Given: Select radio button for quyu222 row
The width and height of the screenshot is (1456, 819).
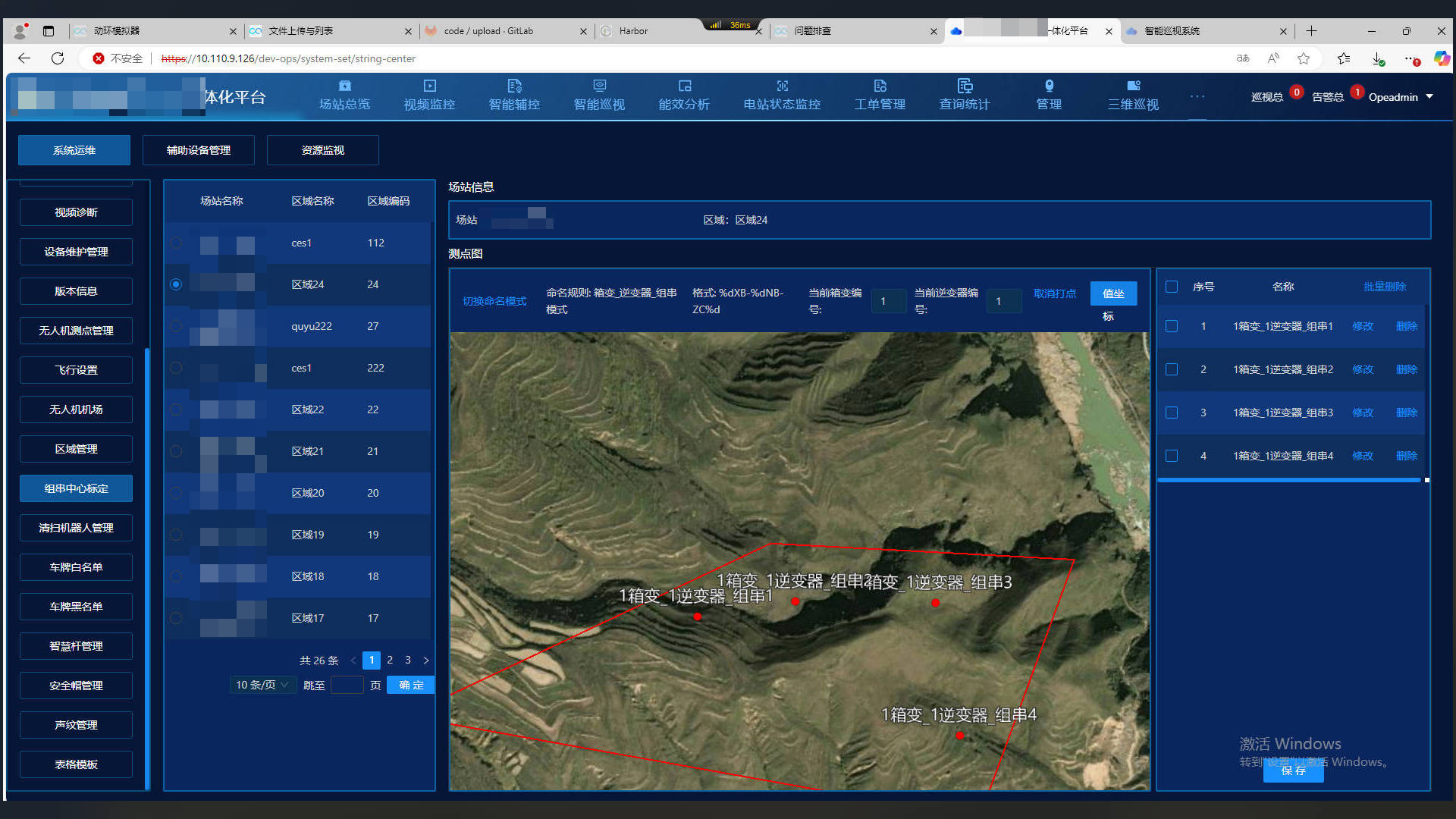Looking at the screenshot, I should pyautogui.click(x=176, y=326).
